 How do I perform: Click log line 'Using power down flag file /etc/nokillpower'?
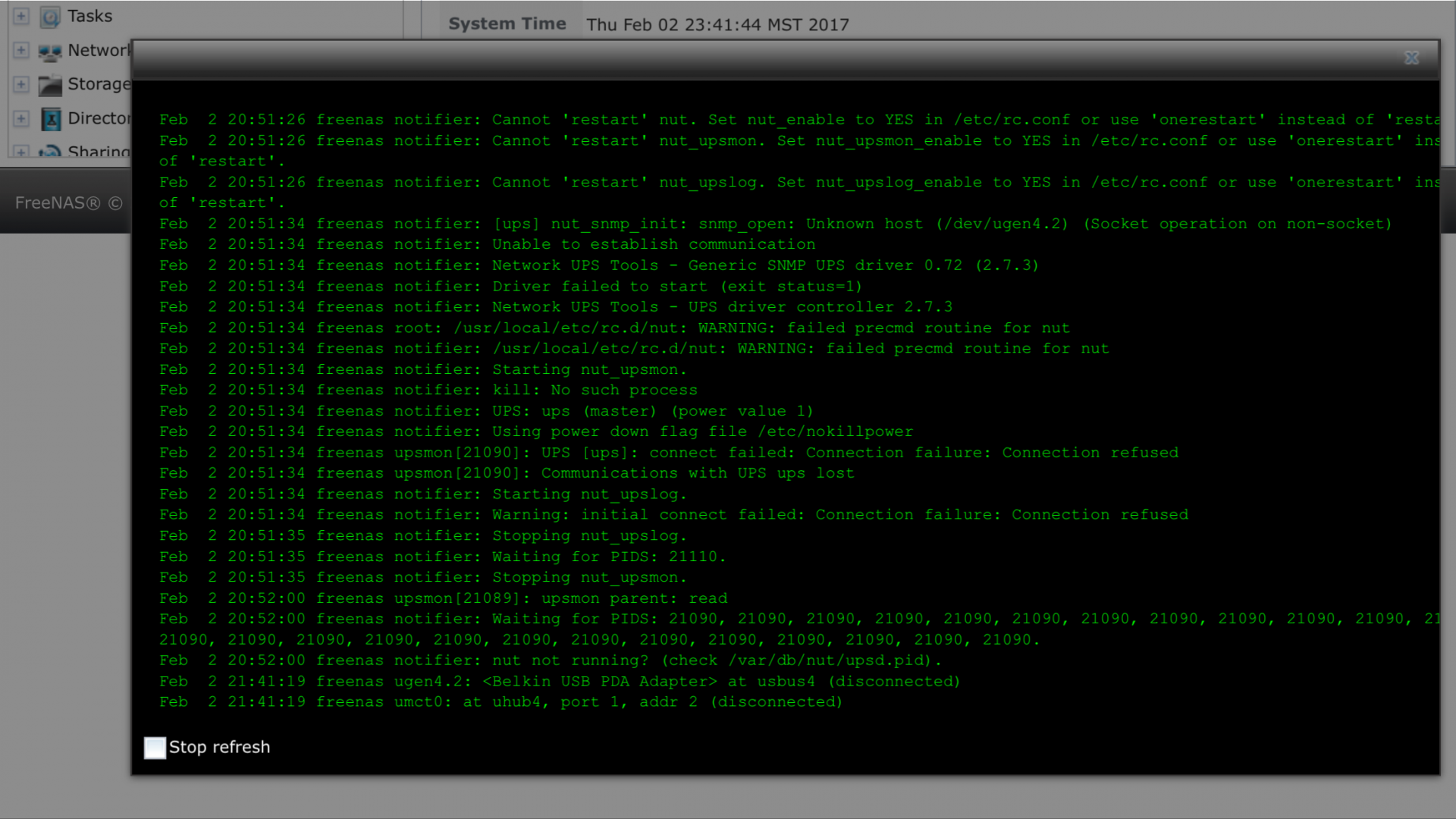click(x=536, y=431)
